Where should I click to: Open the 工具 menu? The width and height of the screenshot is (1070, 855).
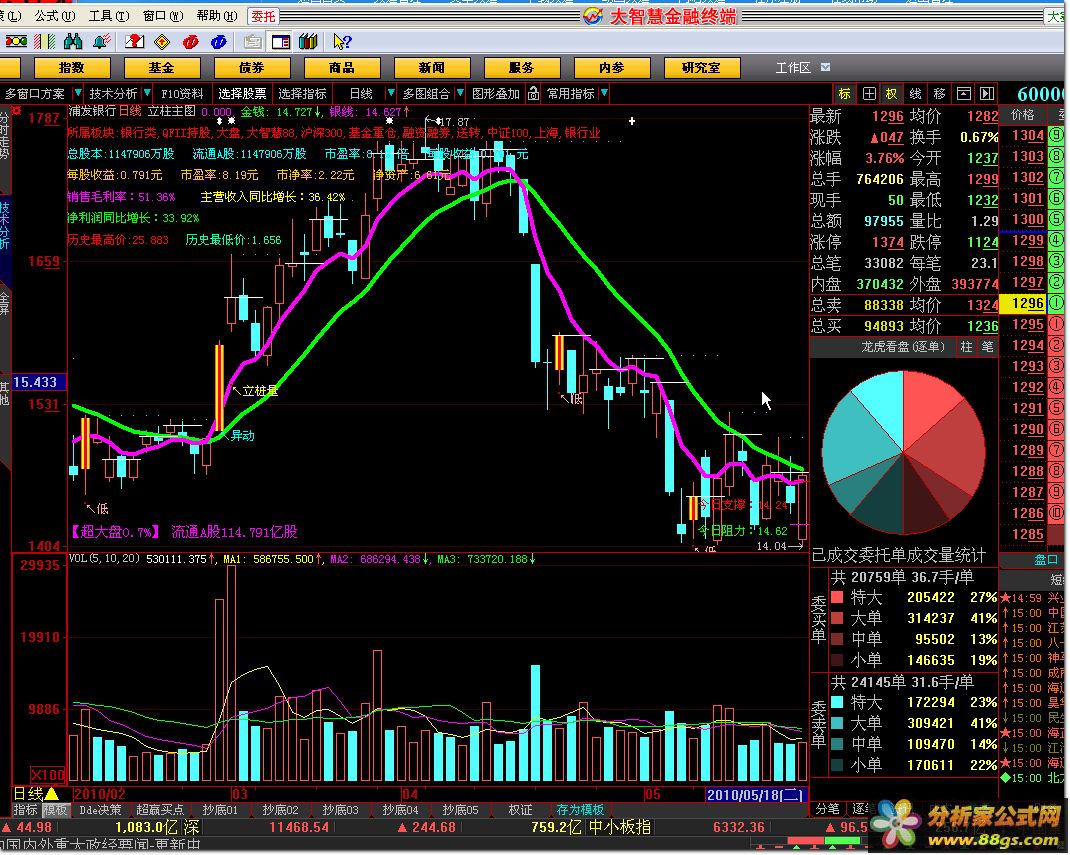[109, 16]
